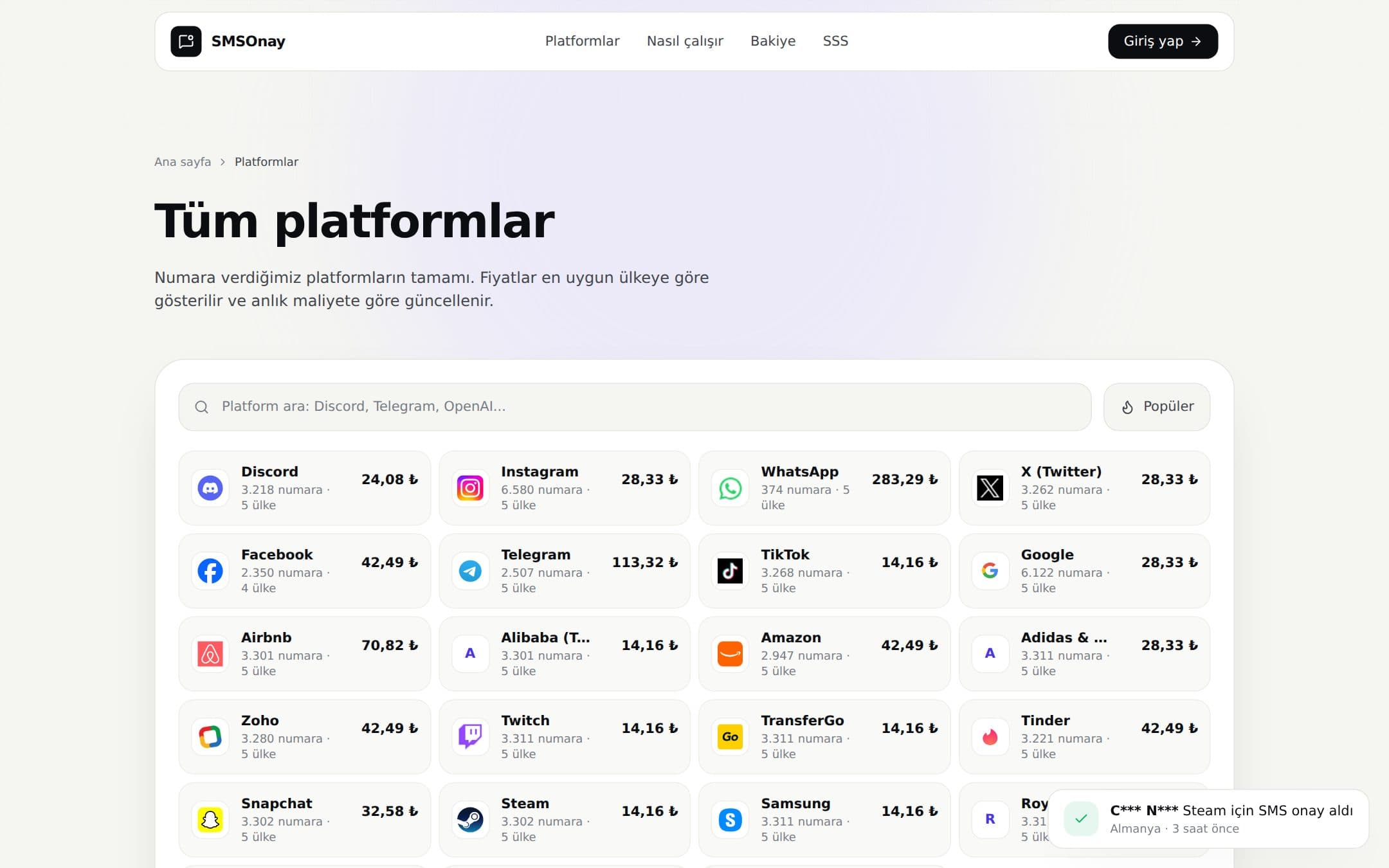This screenshot has height=868, width=1389.
Task: Click the Tüm platformlar heading
Action: pos(354,222)
